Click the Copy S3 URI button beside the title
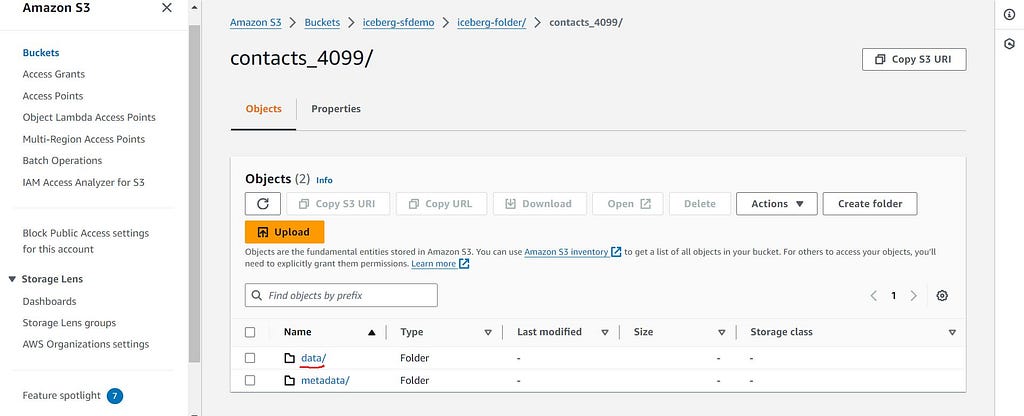The height and width of the screenshot is (416, 1024). tap(914, 59)
